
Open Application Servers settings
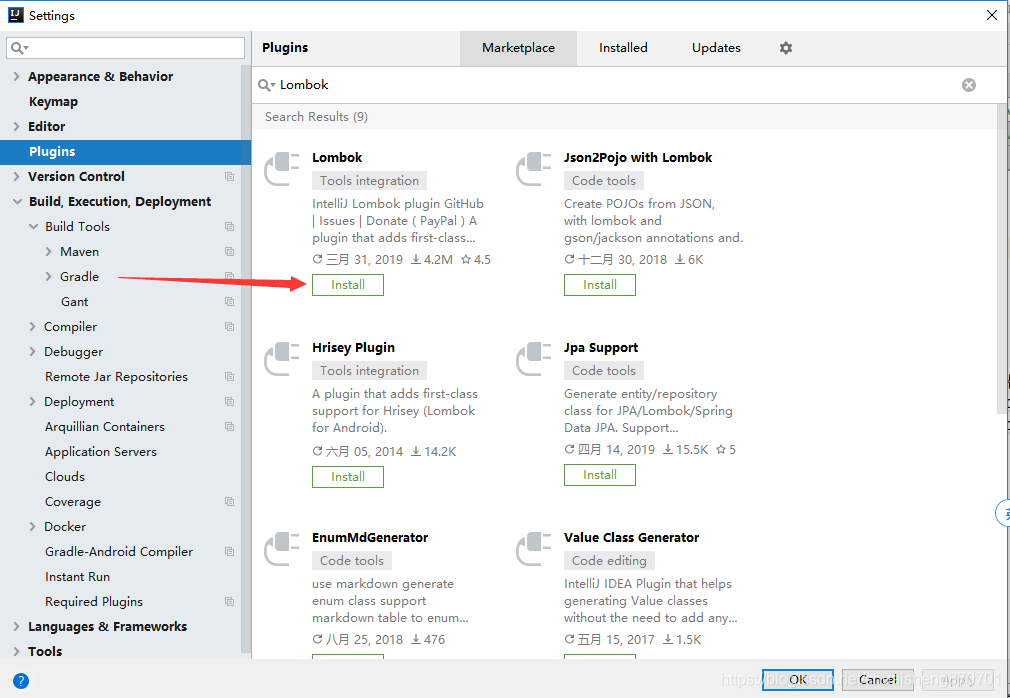click(100, 451)
